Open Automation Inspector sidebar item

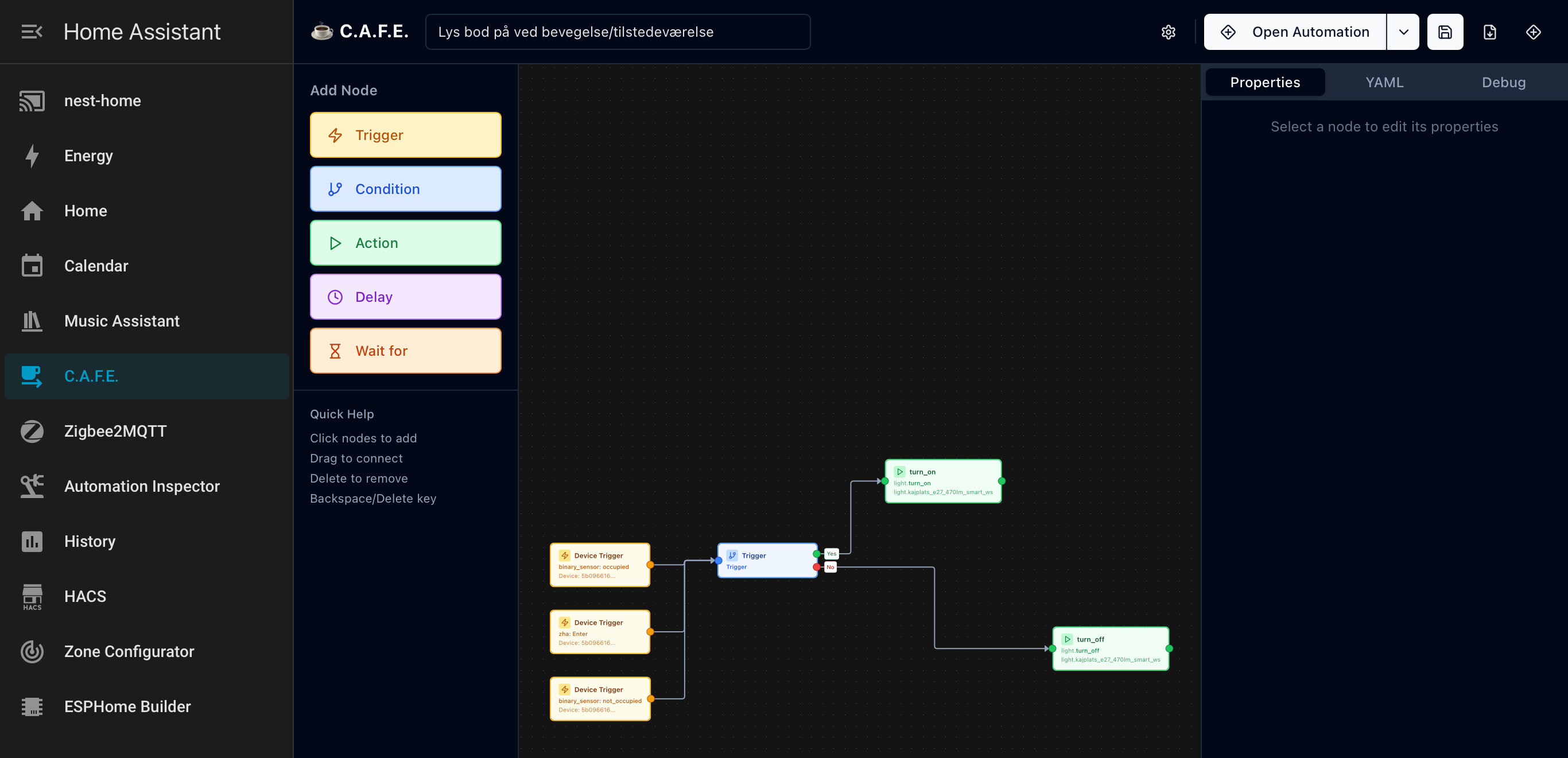coord(142,486)
